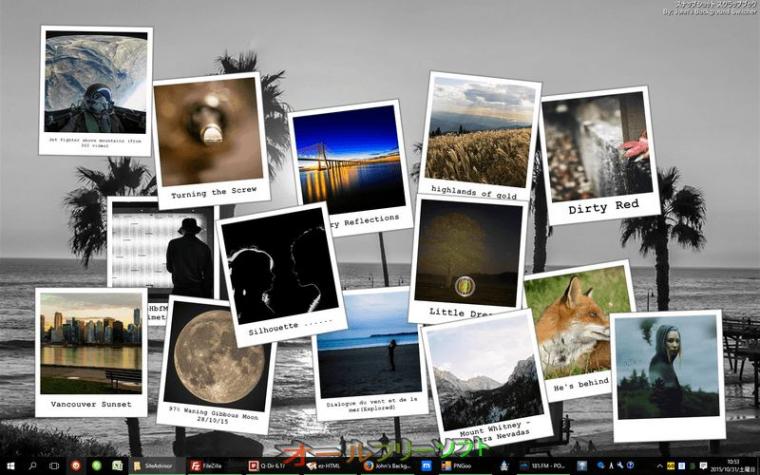Screen dimensions: 760x475
Task: Open the taskbar clock and date
Action: tap(734, 465)
